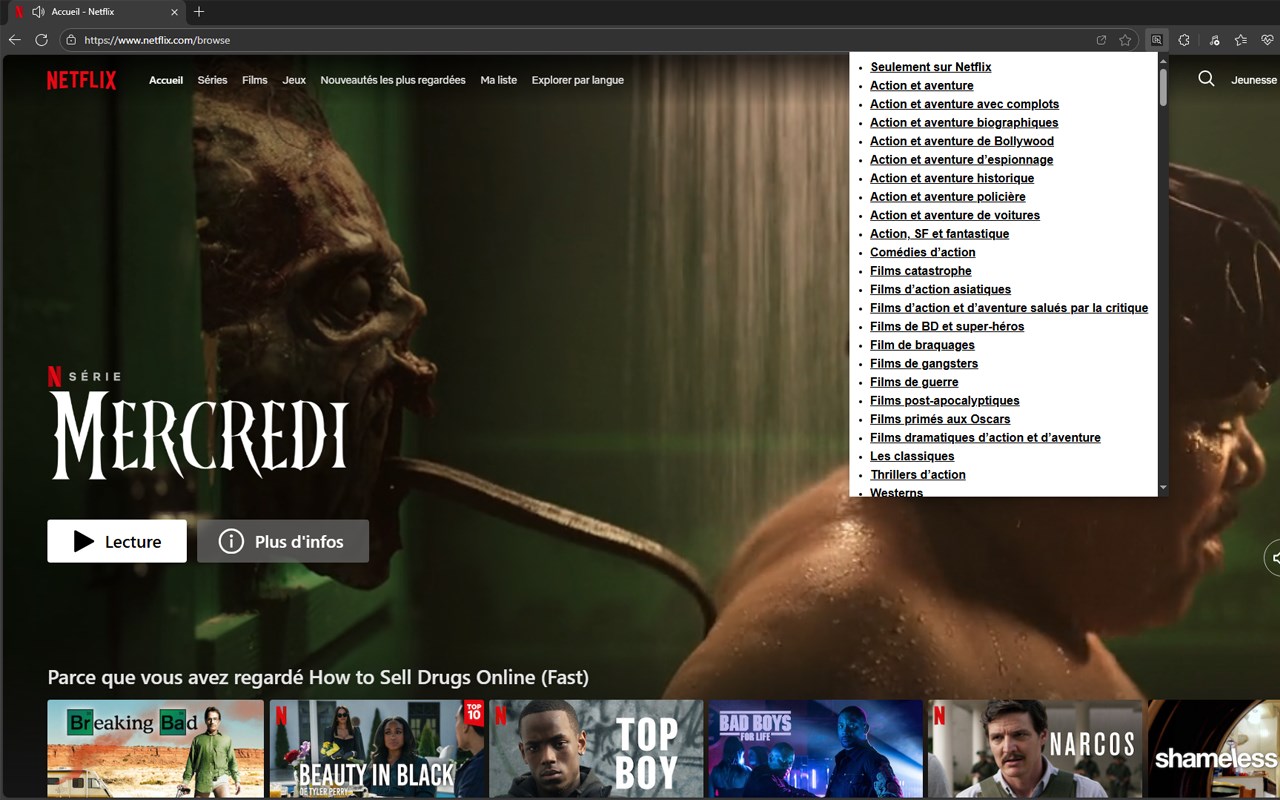The width and height of the screenshot is (1280, 800).
Task: Select Action et aventure category
Action: 922,85
